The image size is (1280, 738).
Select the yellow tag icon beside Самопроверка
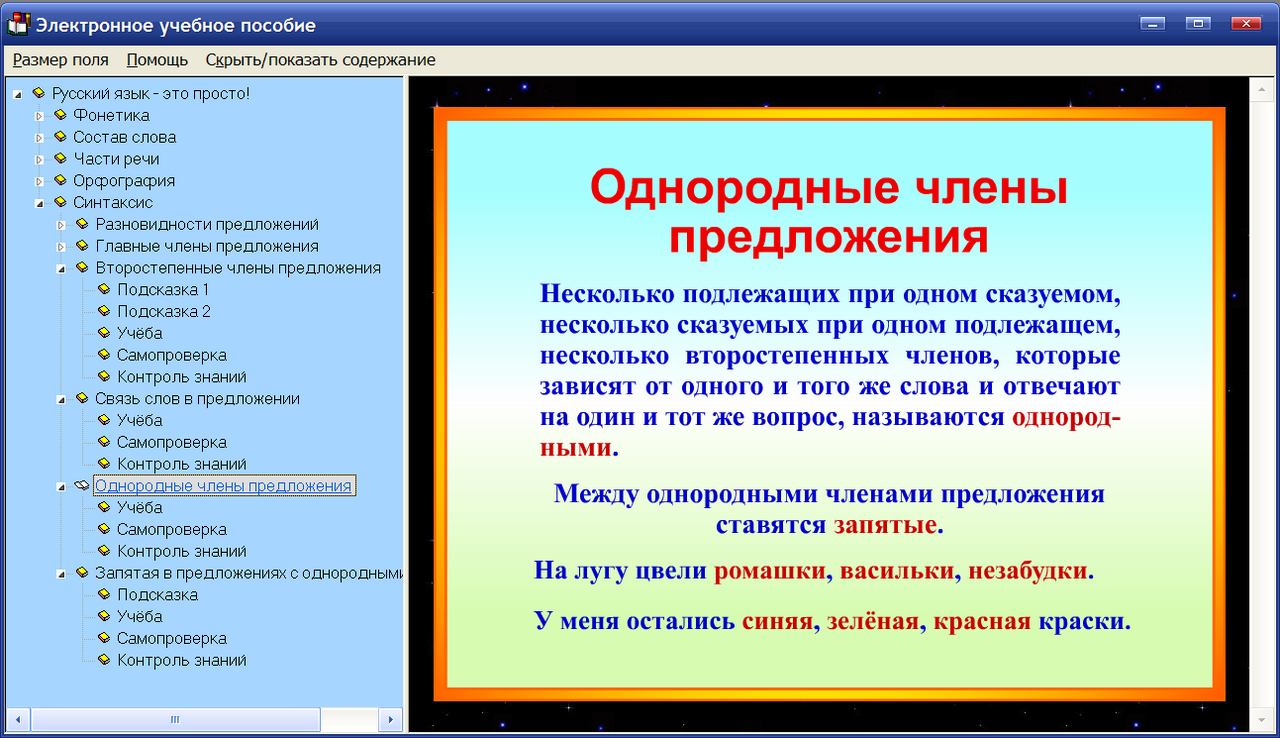click(102, 355)
